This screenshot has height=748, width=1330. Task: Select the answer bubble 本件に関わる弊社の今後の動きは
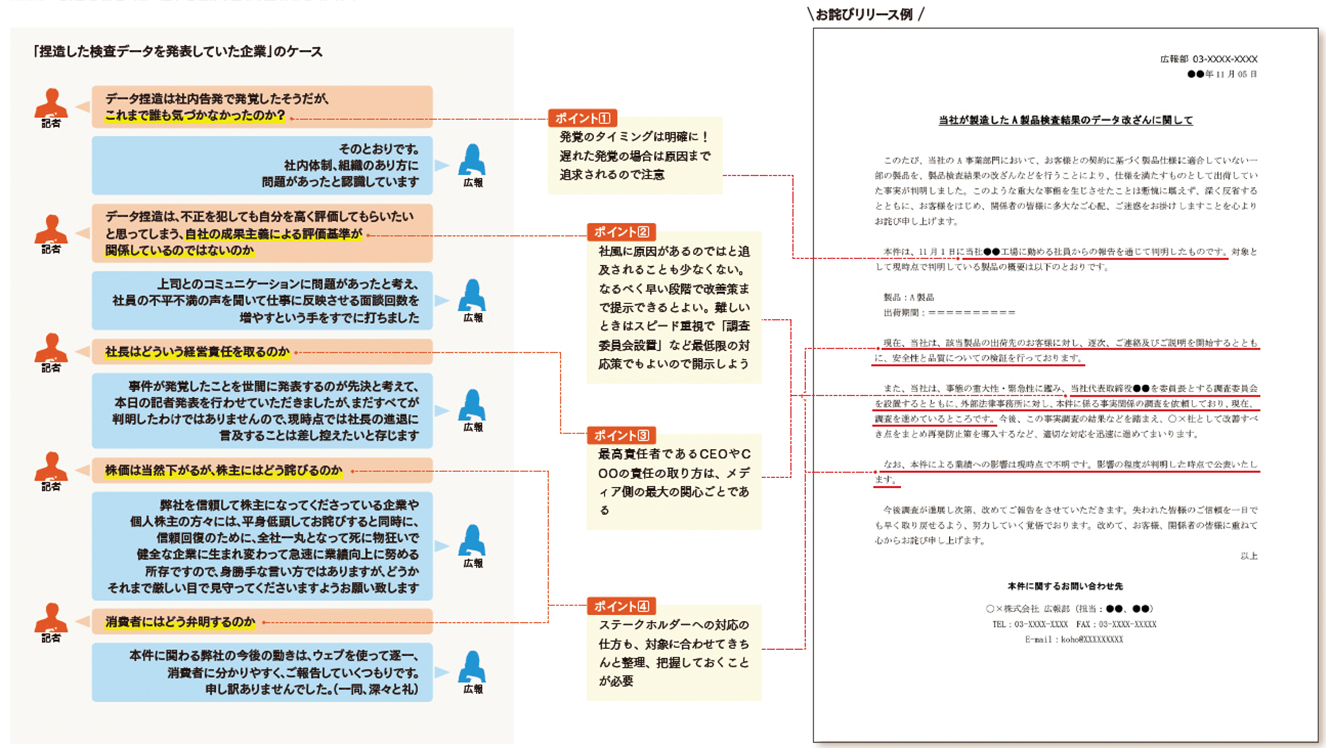pyautogui.click(x=262, y=672)
